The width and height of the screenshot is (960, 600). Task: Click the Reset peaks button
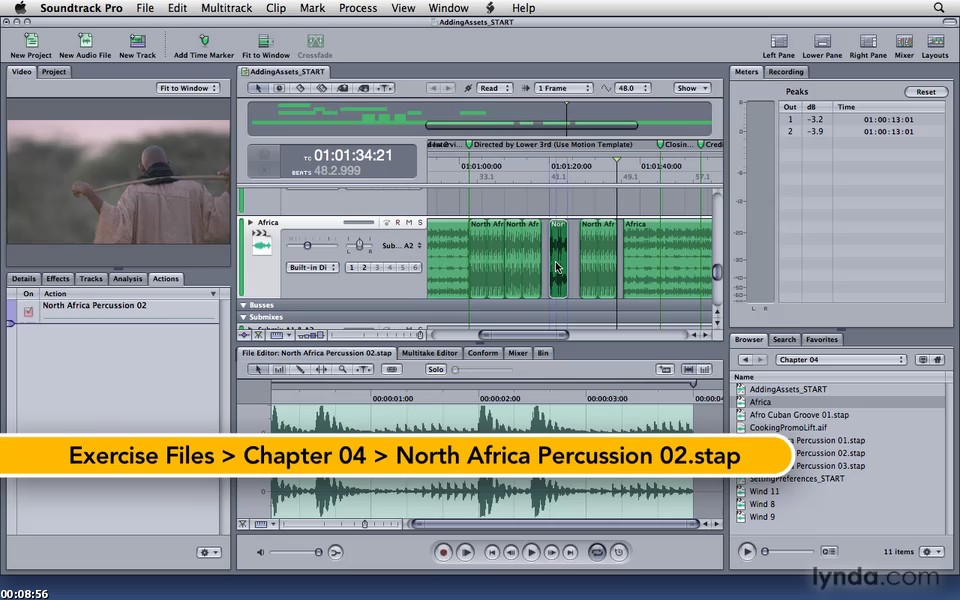[926, 92]
